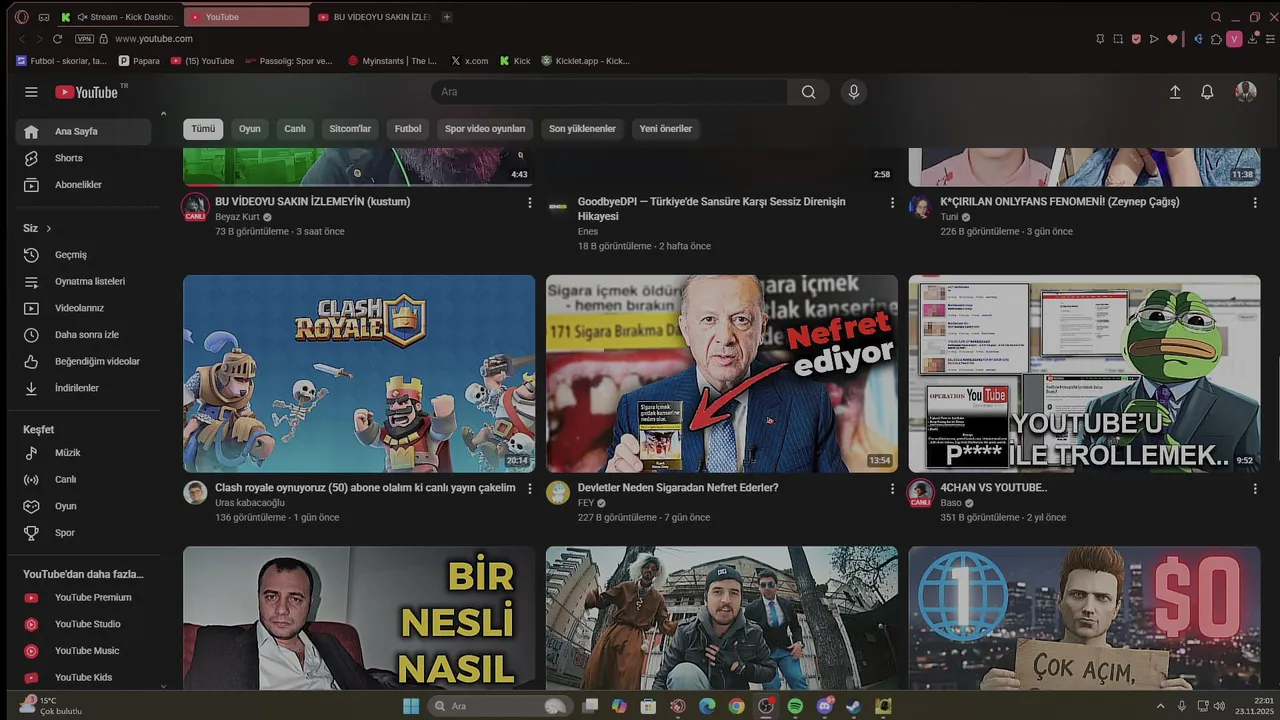
Task: Open Chrome from the taskbar
Action: click(737, 706)
